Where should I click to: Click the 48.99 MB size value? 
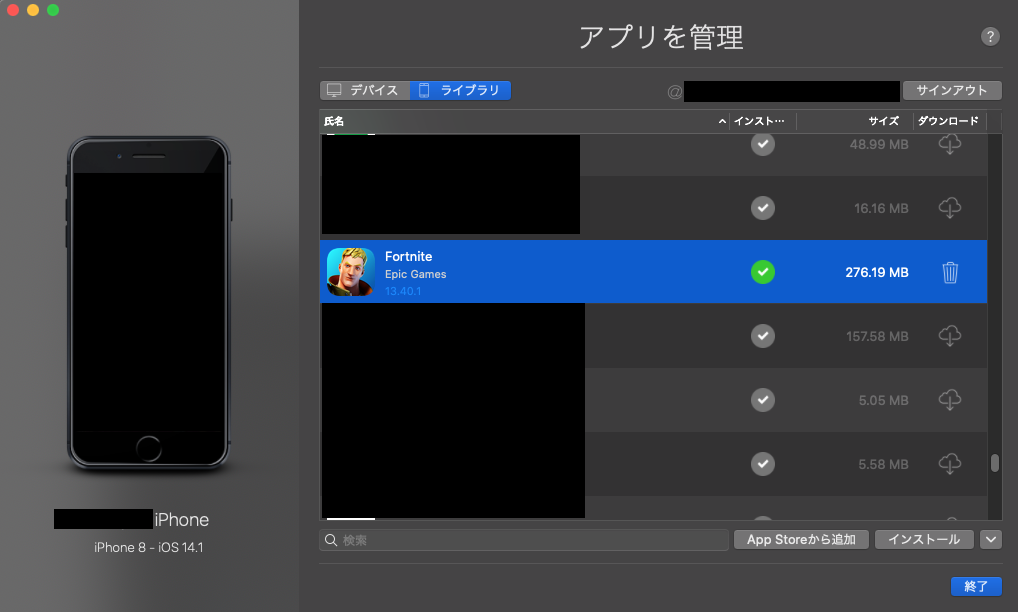pyautogui.click(x=879, y=145)
